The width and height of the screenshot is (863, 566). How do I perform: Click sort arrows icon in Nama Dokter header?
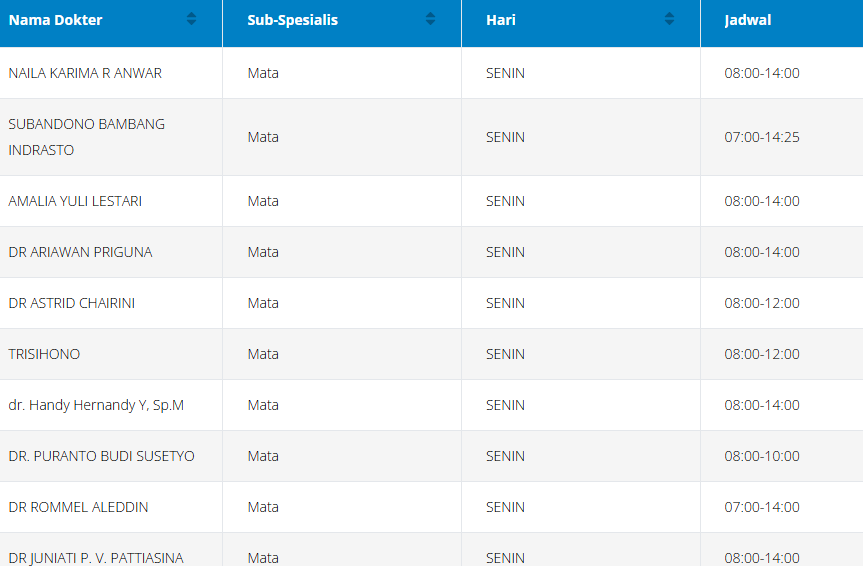click(191, 19)
